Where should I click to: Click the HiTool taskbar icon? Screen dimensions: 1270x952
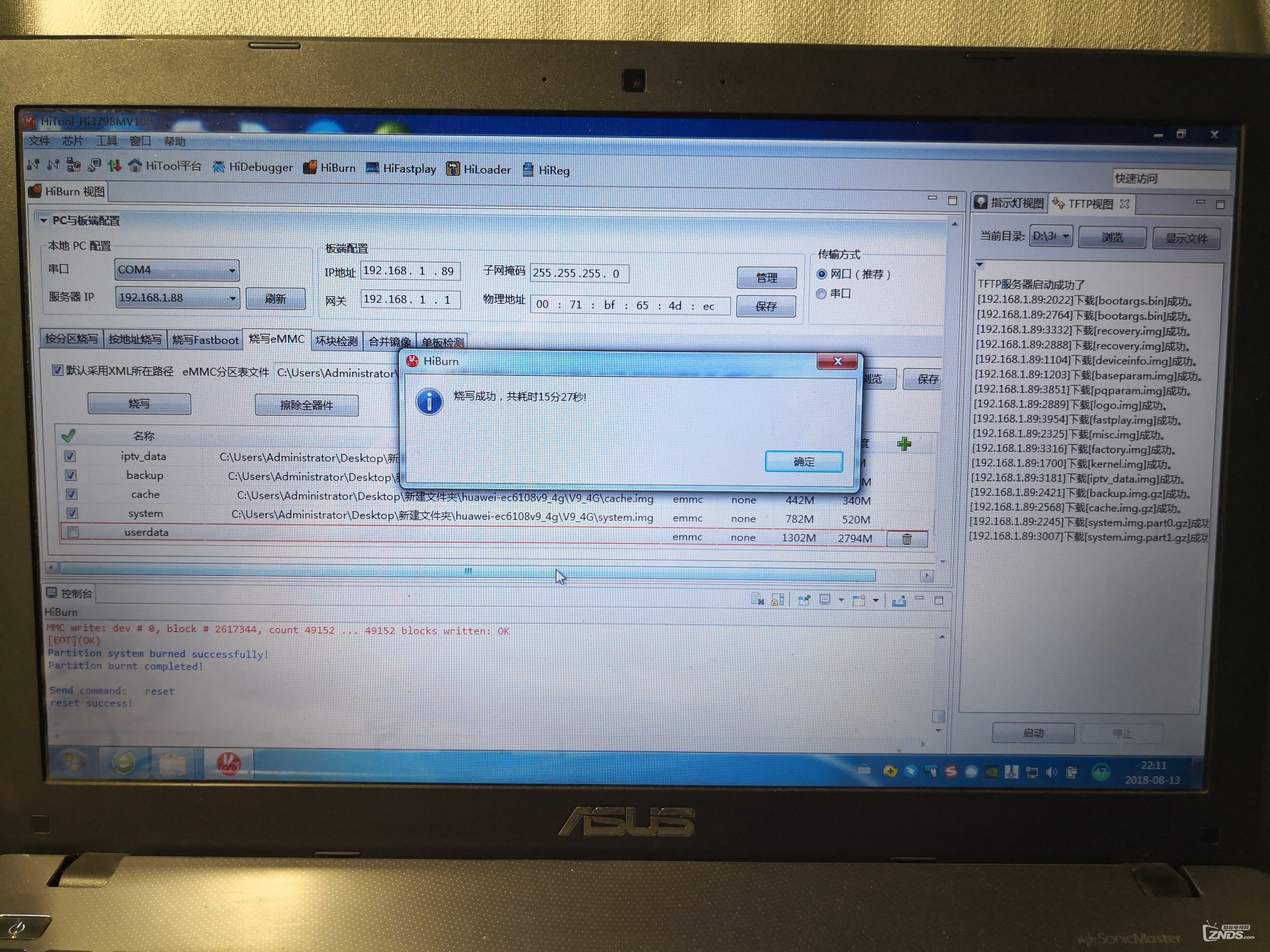pyautogui.click(x=228, y=764)
